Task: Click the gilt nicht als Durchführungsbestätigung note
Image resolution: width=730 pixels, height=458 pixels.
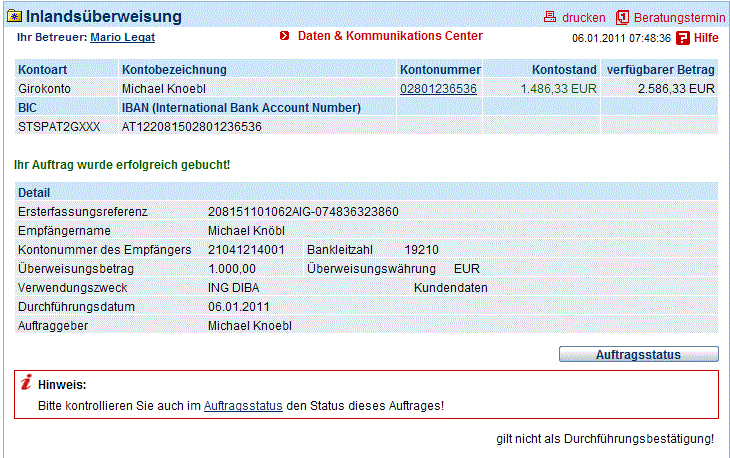Action: click(x=605, y=439)
